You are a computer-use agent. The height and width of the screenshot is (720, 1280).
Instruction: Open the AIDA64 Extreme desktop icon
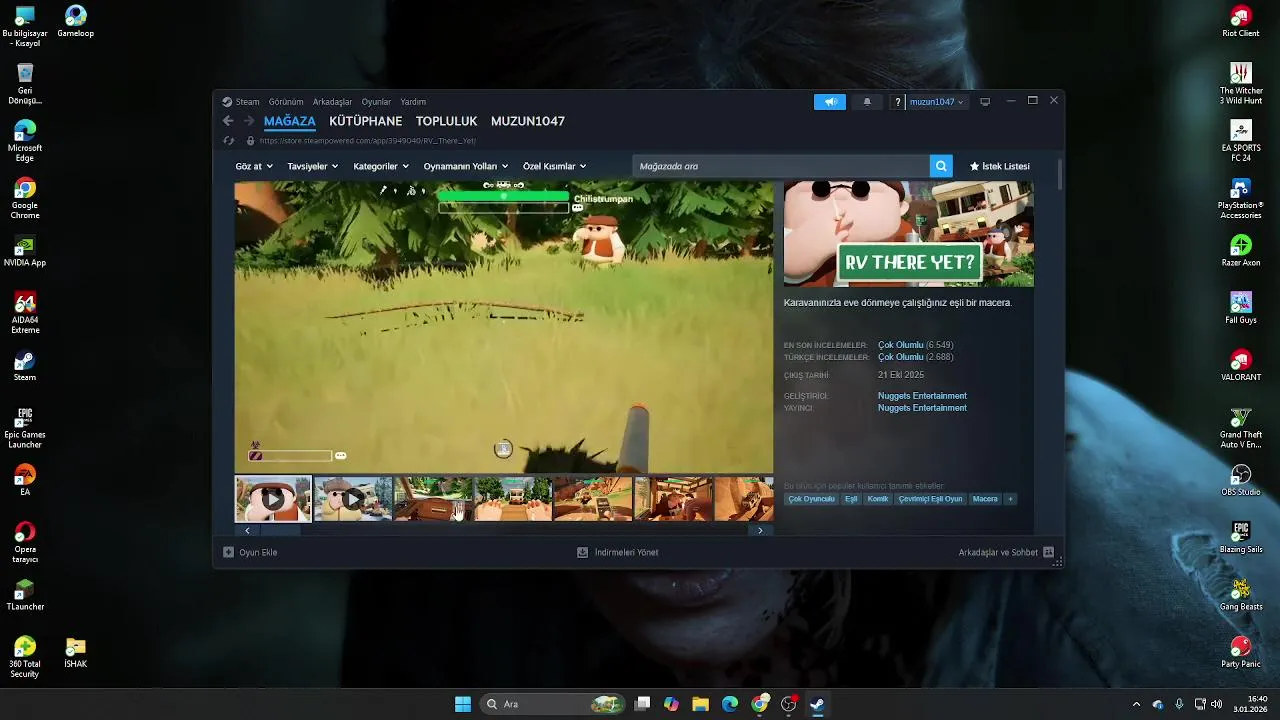tap(25, 313)
